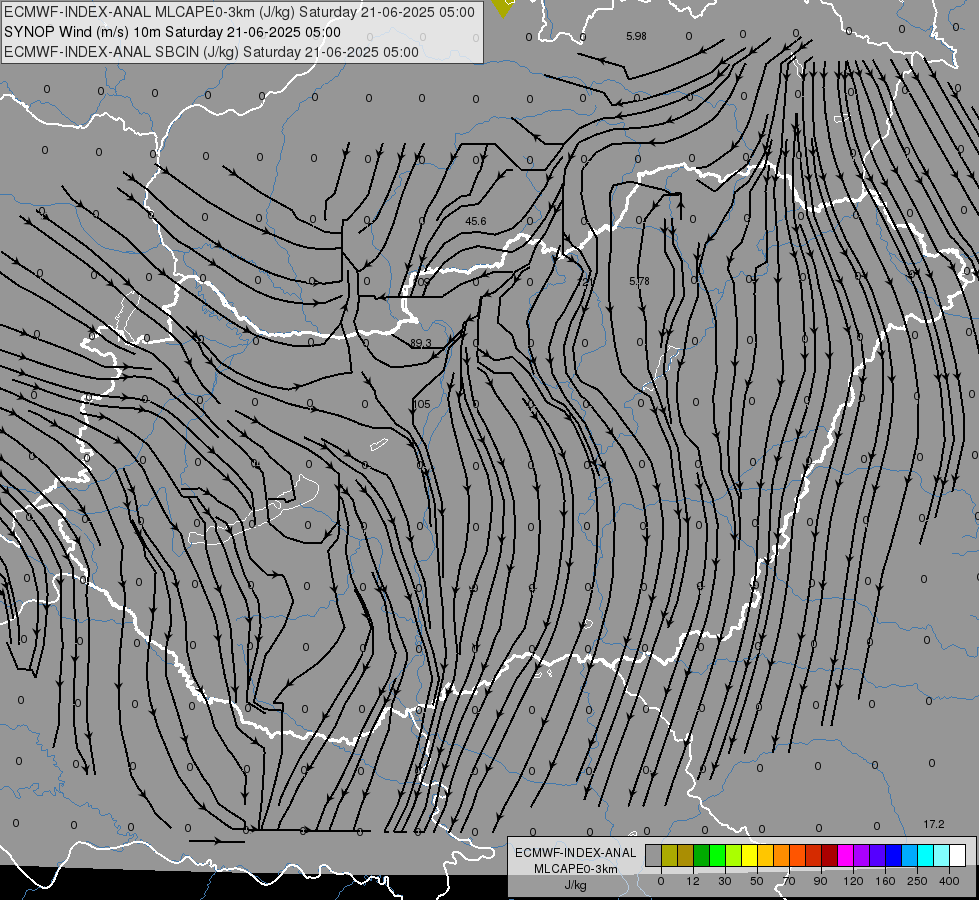Click the 'J/kg' unit label in legend
Screen dimensions: 979x900
[576, 885]
